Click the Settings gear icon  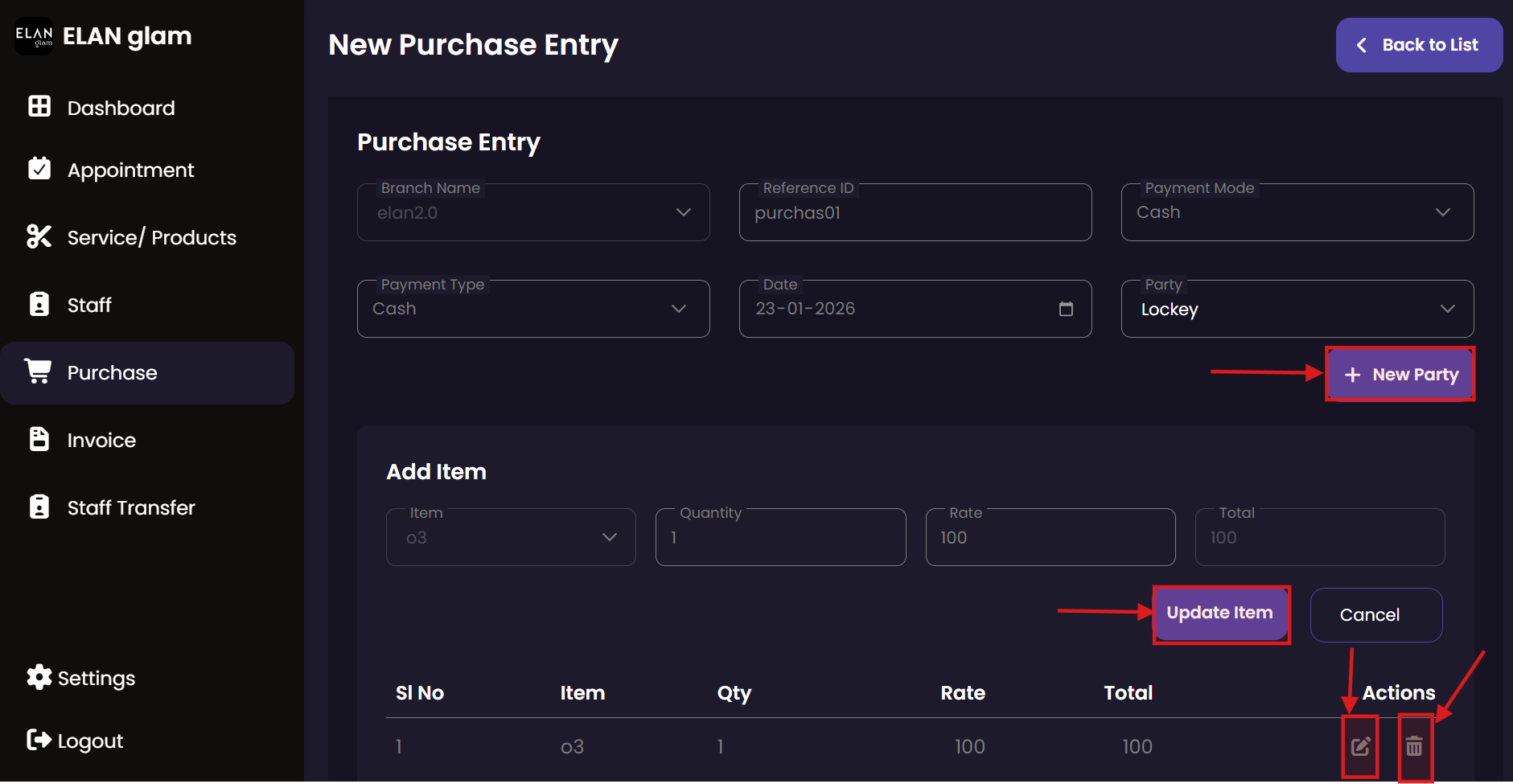click(x=39, y=678)
